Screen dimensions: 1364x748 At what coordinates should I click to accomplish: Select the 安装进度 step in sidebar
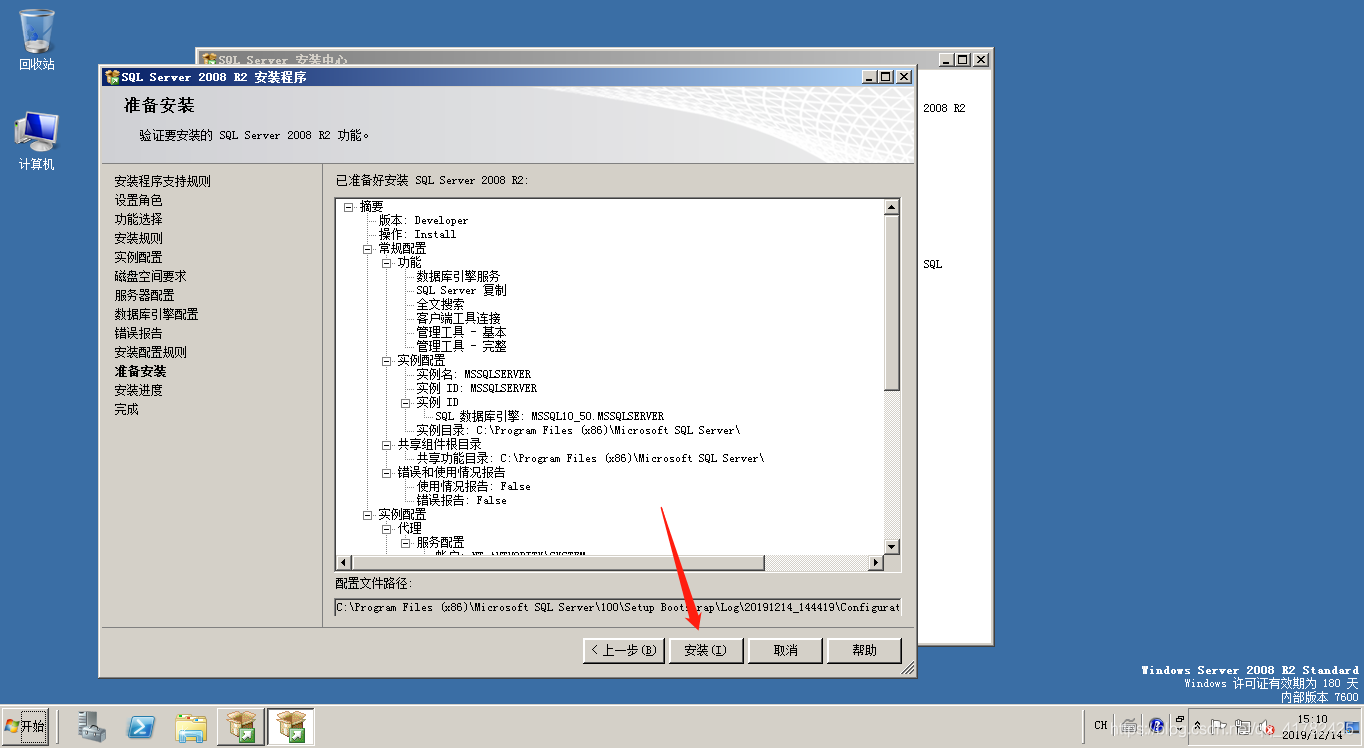pos(138,390)
